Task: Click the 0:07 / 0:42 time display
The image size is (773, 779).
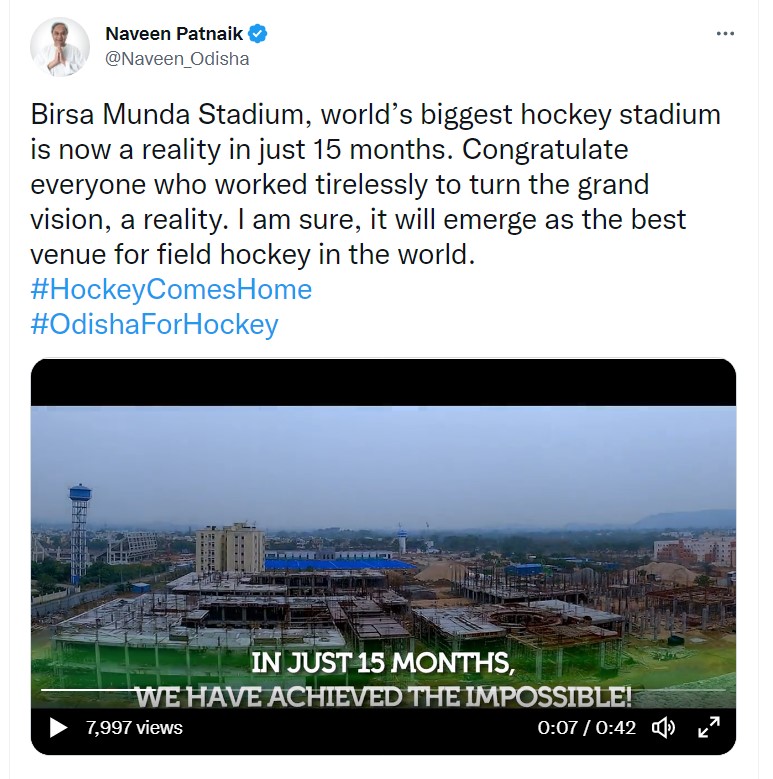Action: 586,728
